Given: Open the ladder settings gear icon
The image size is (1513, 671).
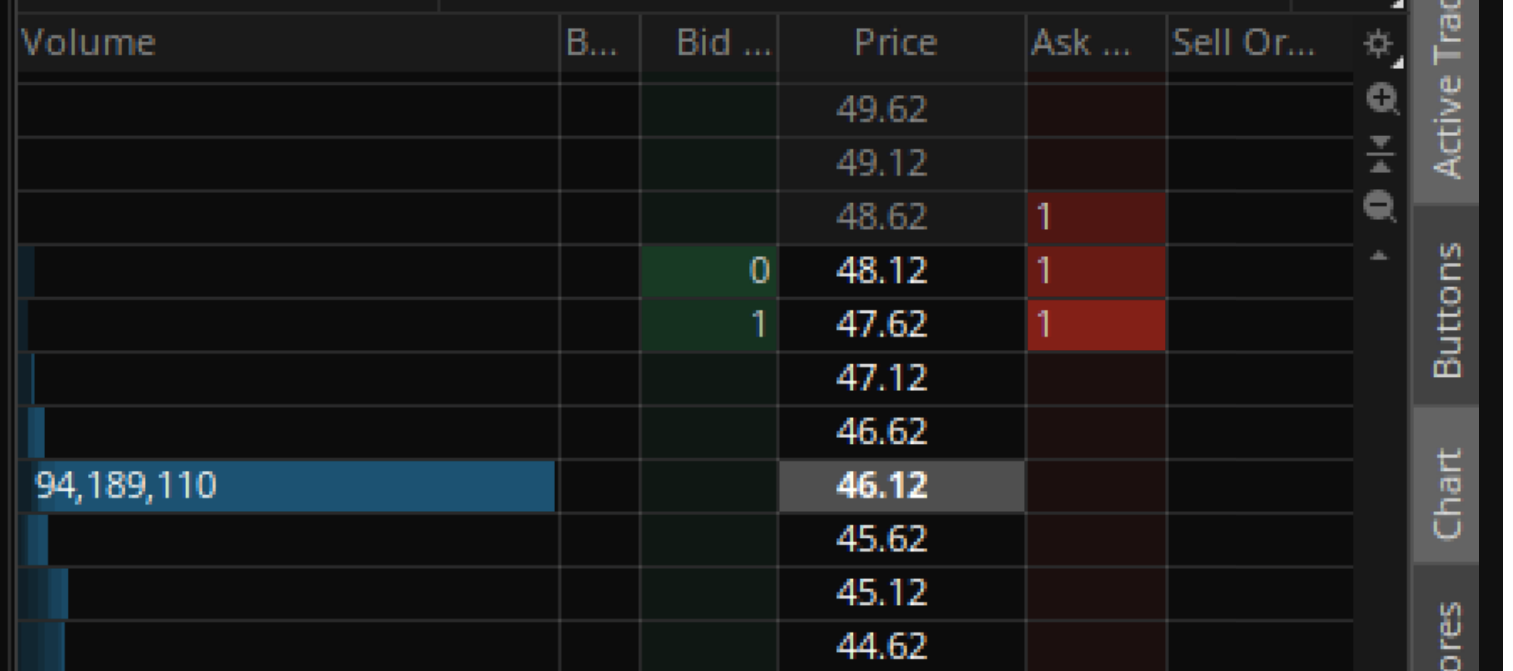Looking at the screenshot, I should (1378, 43).
